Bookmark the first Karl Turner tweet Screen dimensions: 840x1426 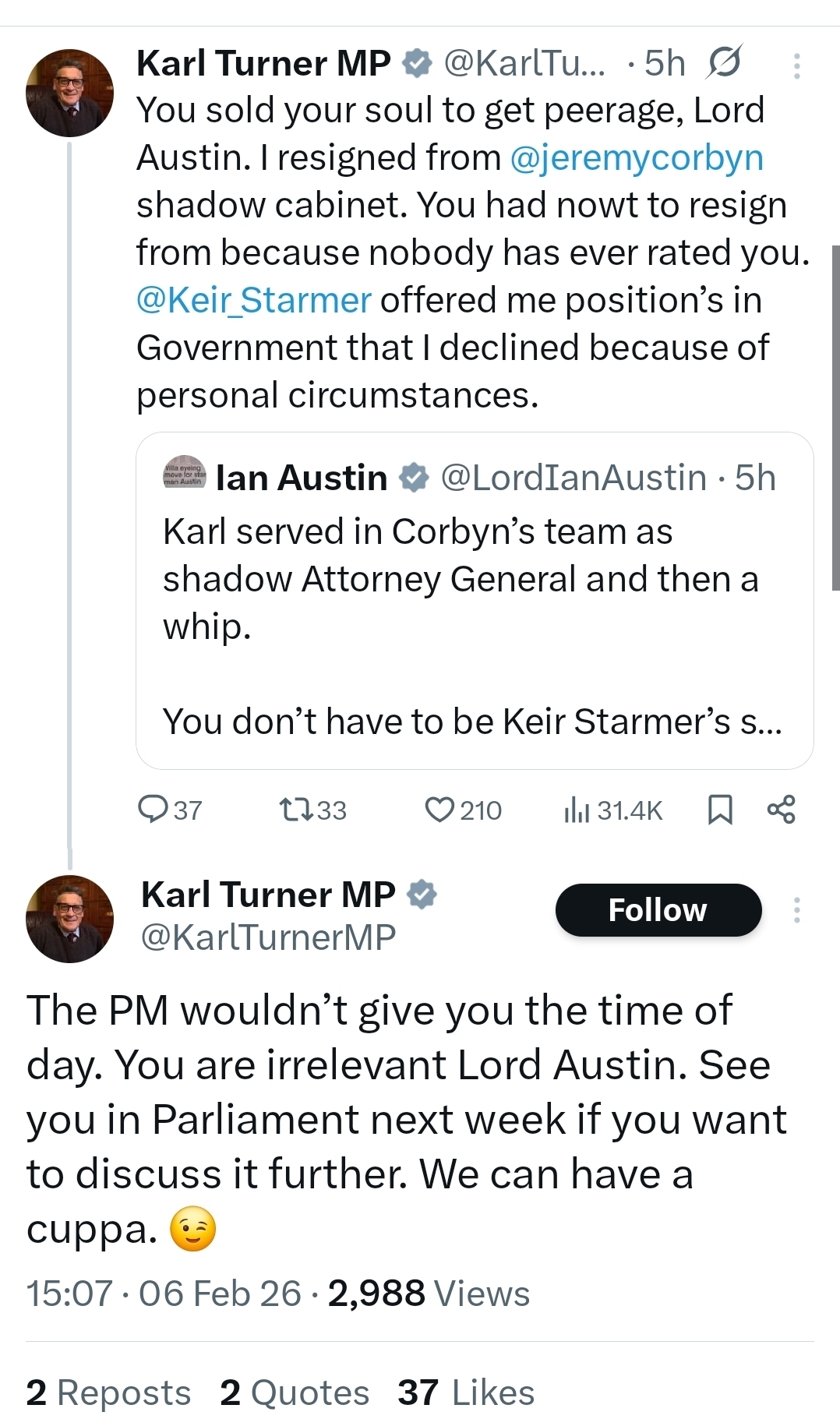pyautogui.click(x=719, y=810)
